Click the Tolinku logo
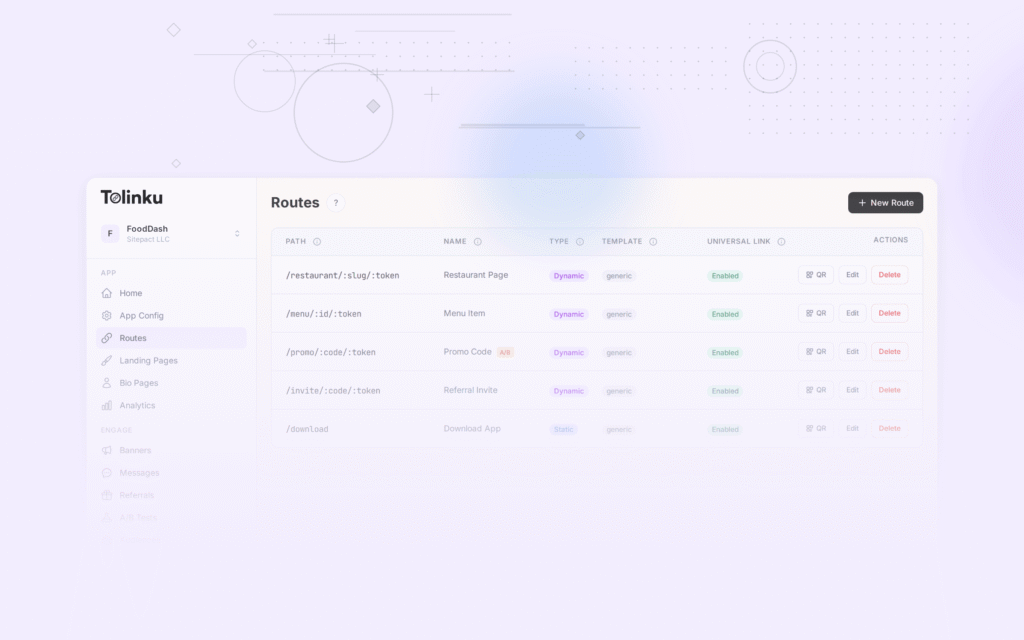This screenshot has width=1024, height=640. pos(131,197)
